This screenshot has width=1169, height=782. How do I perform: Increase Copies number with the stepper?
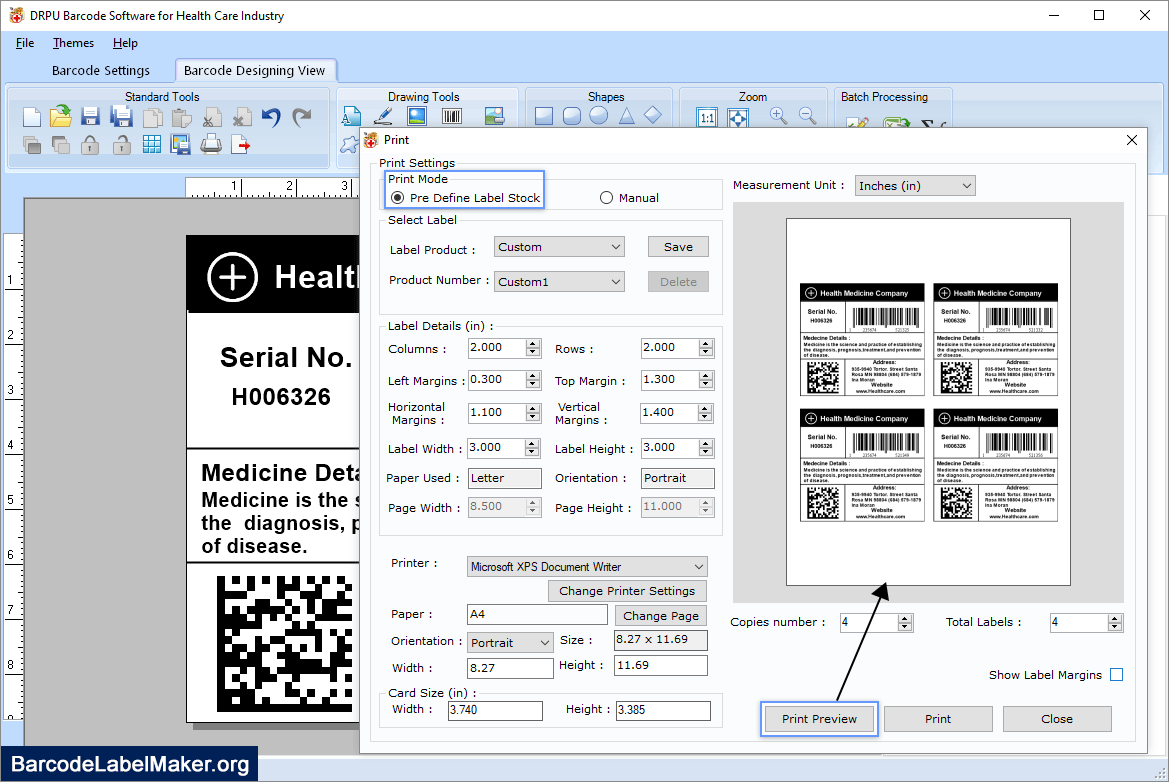click(904, 617)
